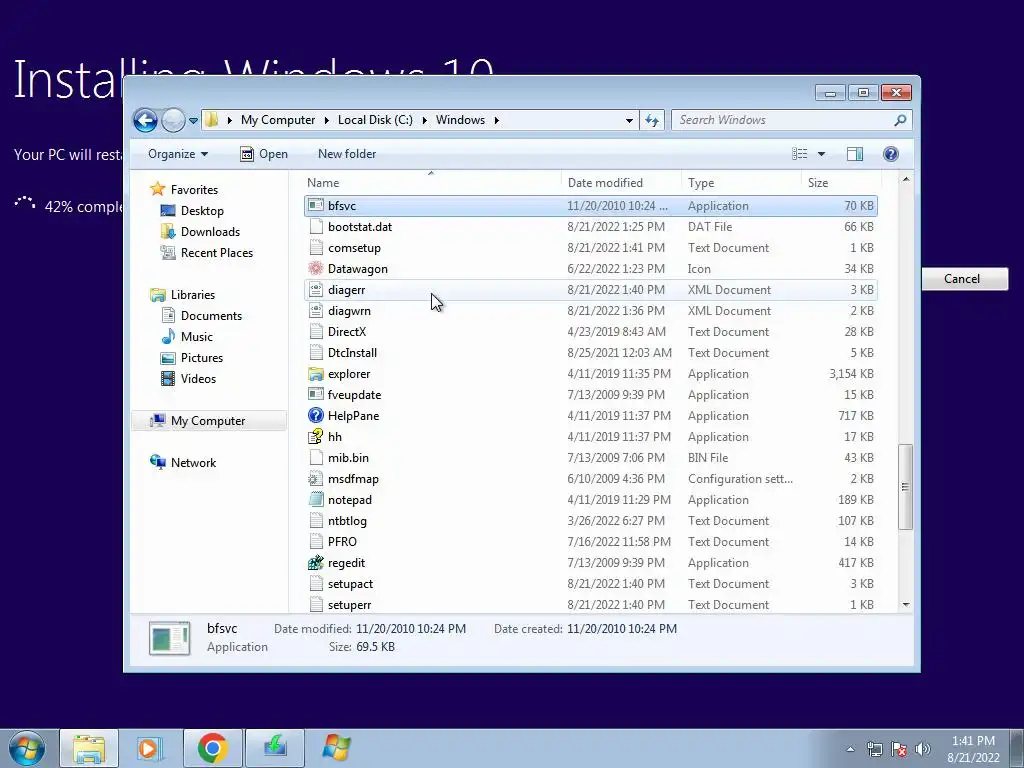Select the notepad file icon
Image resolution: width=1024 pixels, height=768 pixels.
point(316,500)
